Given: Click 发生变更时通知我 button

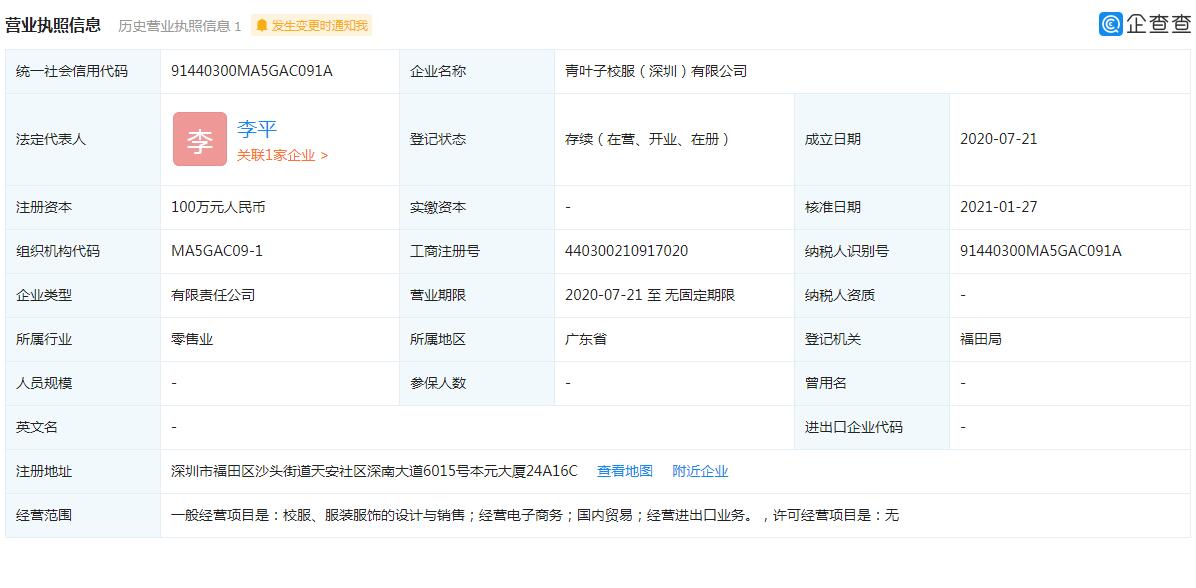Looking at the screenshot, I should [x=311, y=25].
